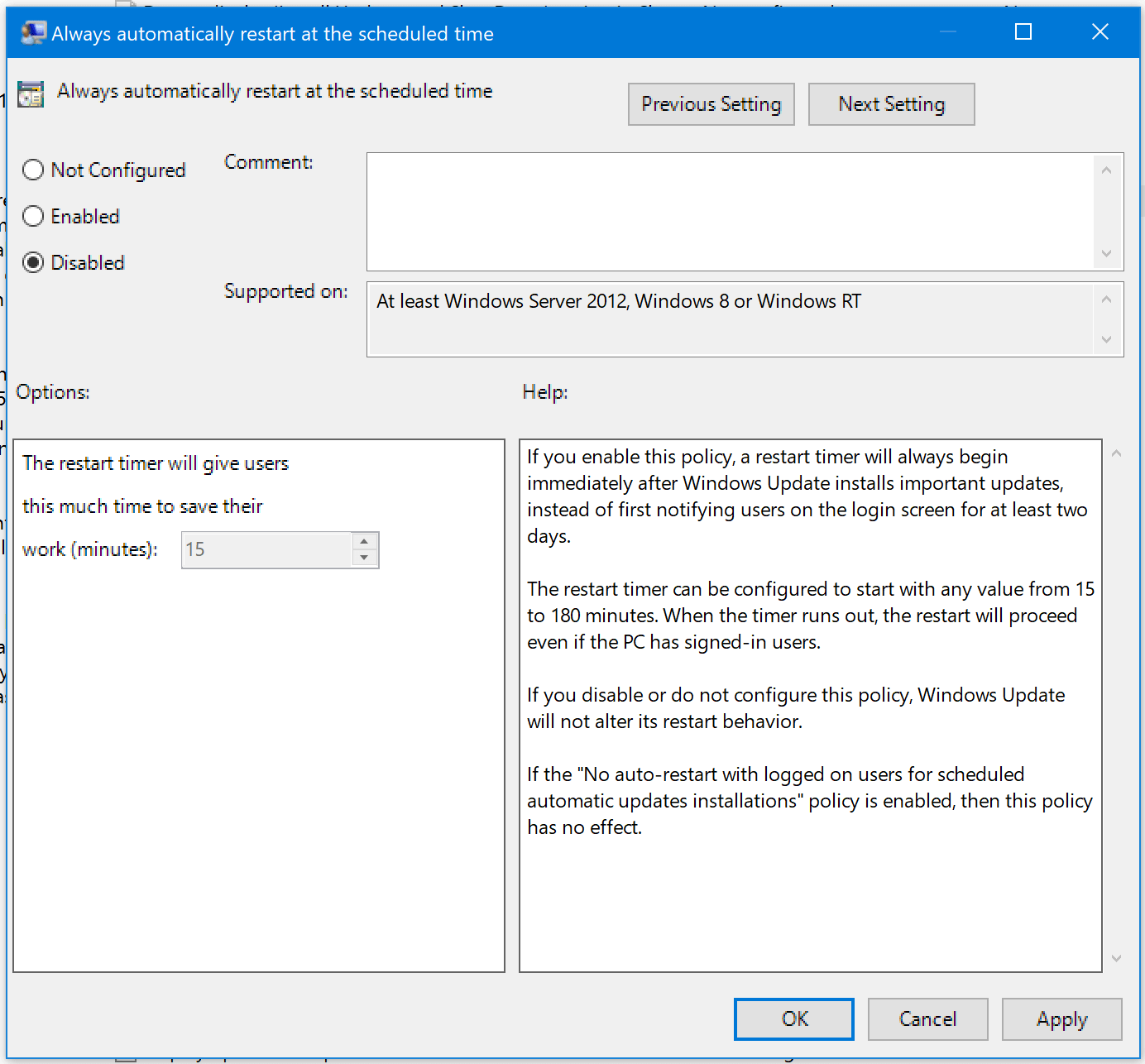Open the Previous Setting policy
Image resolution: width=1145 pixels, height=1064 pixels.
click(x=711, y=103)
